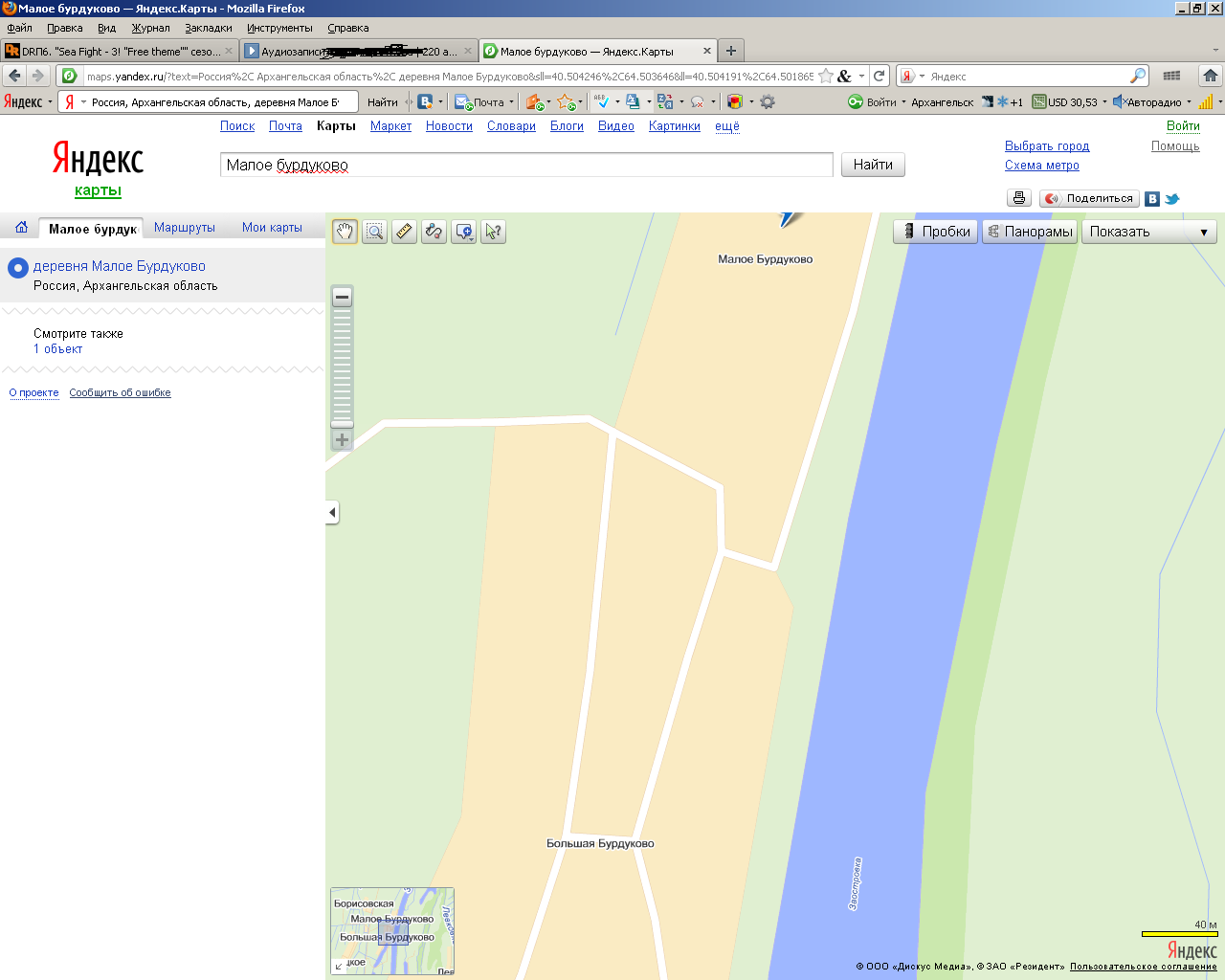Click Firefox forward arrow button

coord(37,76)
